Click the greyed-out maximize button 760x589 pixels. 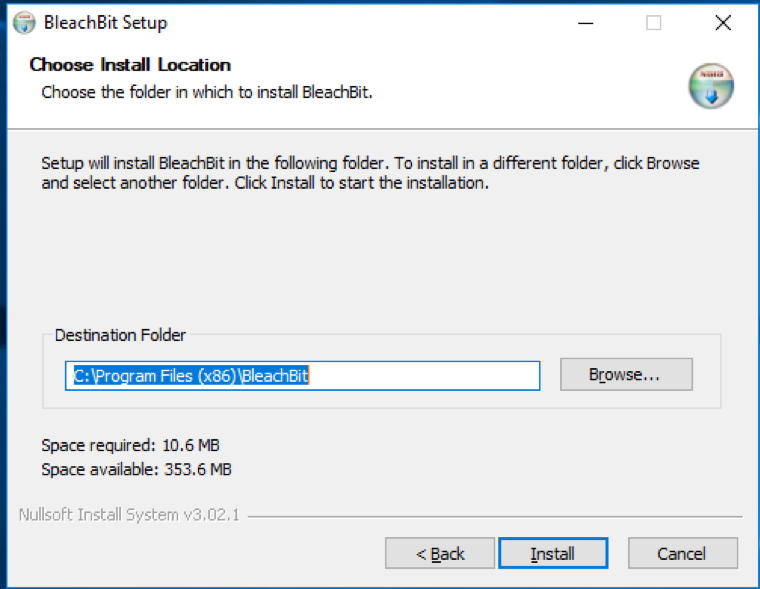(x=653, y=23)
